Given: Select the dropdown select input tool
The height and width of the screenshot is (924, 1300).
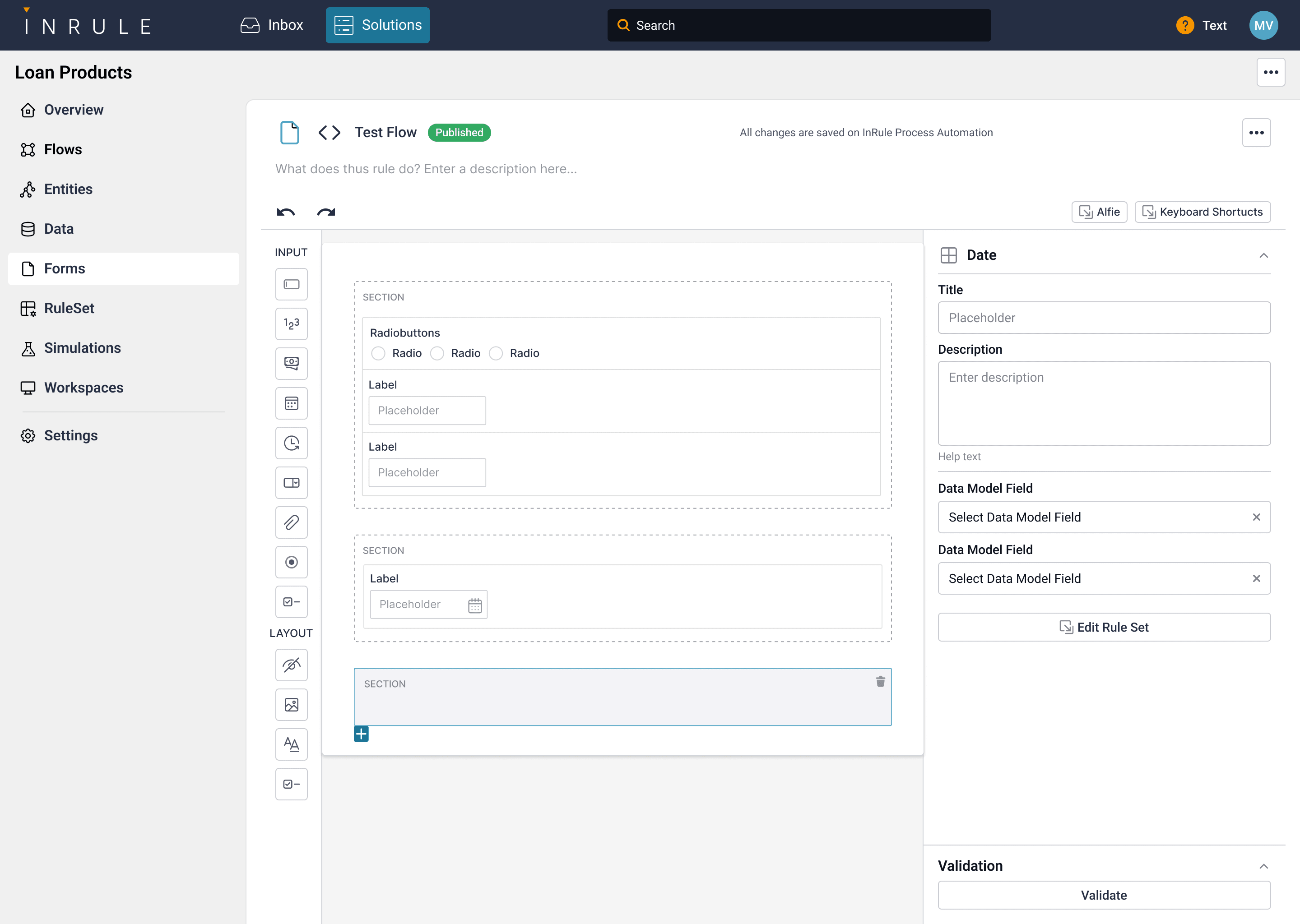Looking at the screenshot, I should pyautogui.click(x=292, y=482).
